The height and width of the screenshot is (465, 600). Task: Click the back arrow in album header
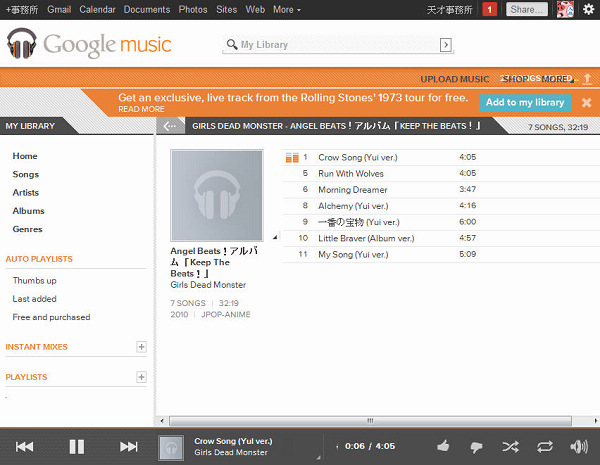point(170,126)
